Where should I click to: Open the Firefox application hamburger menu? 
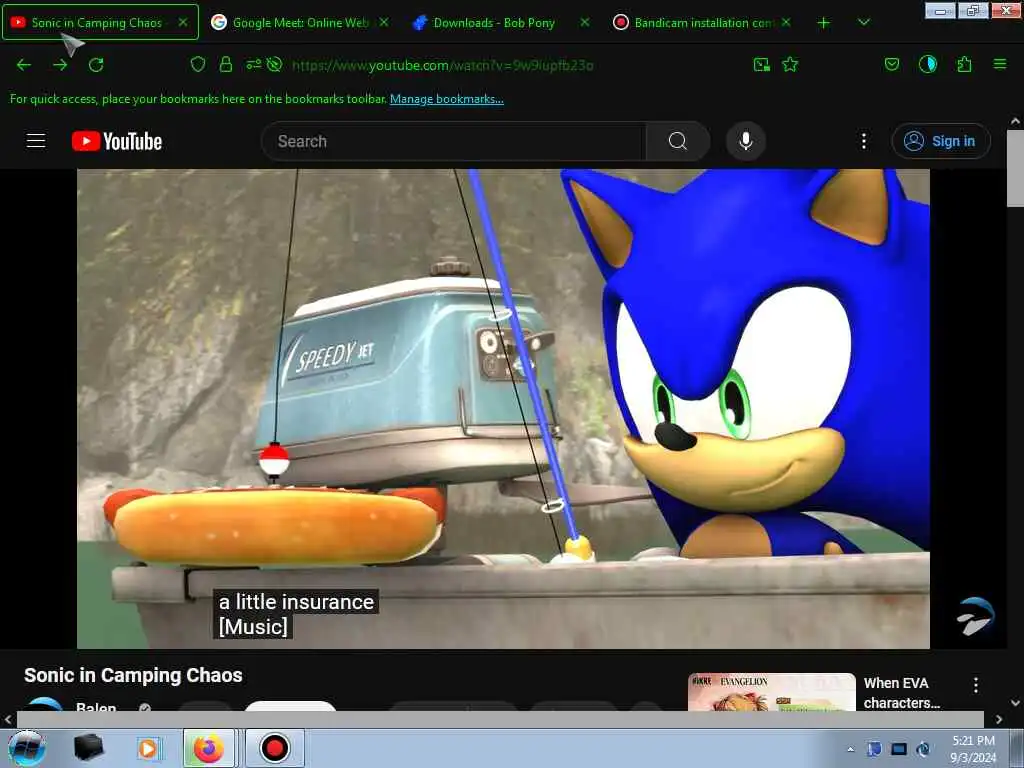pos(999,64)
